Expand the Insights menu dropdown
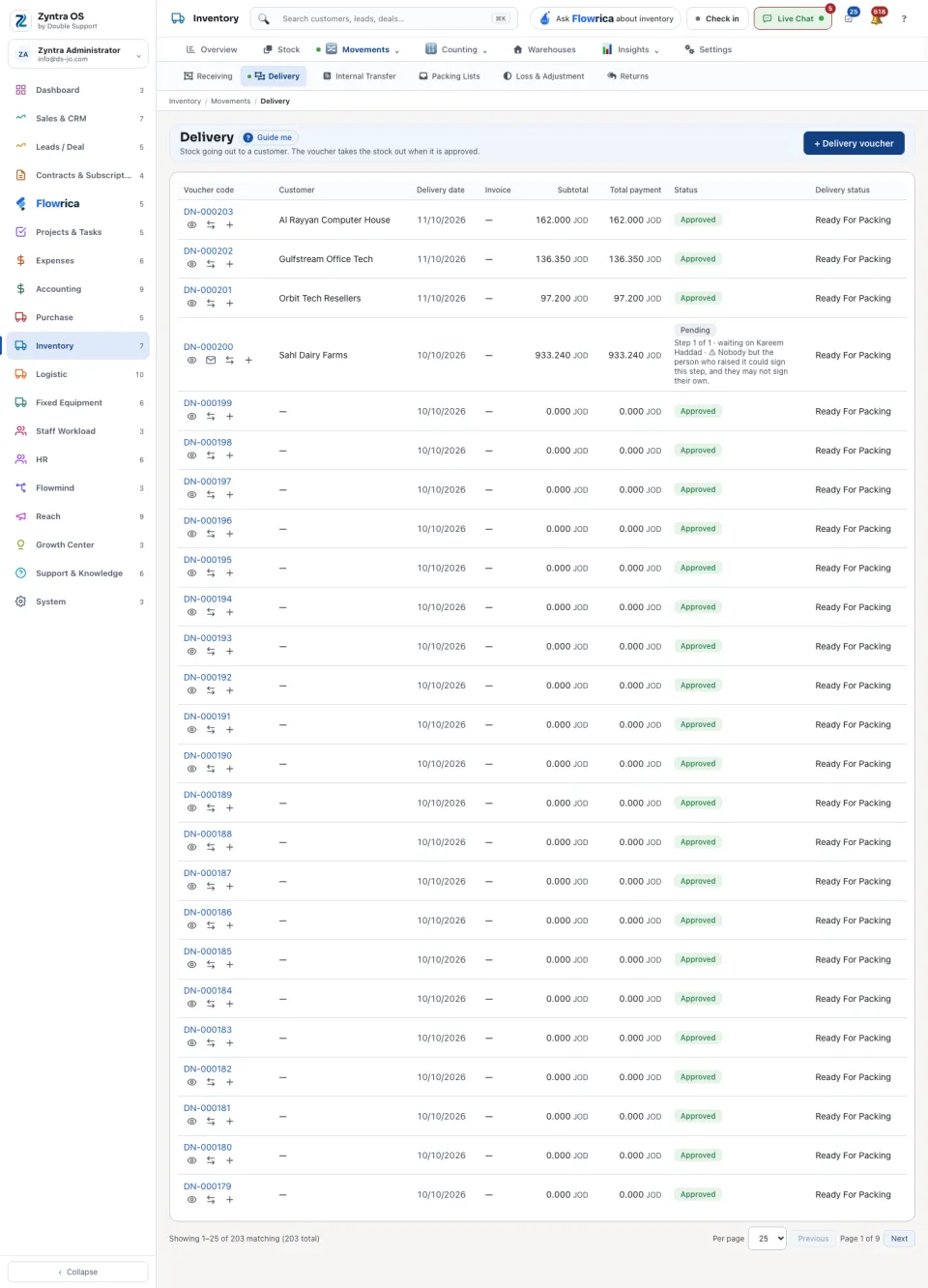928x1288 pixels. click(x=630, y=49)
